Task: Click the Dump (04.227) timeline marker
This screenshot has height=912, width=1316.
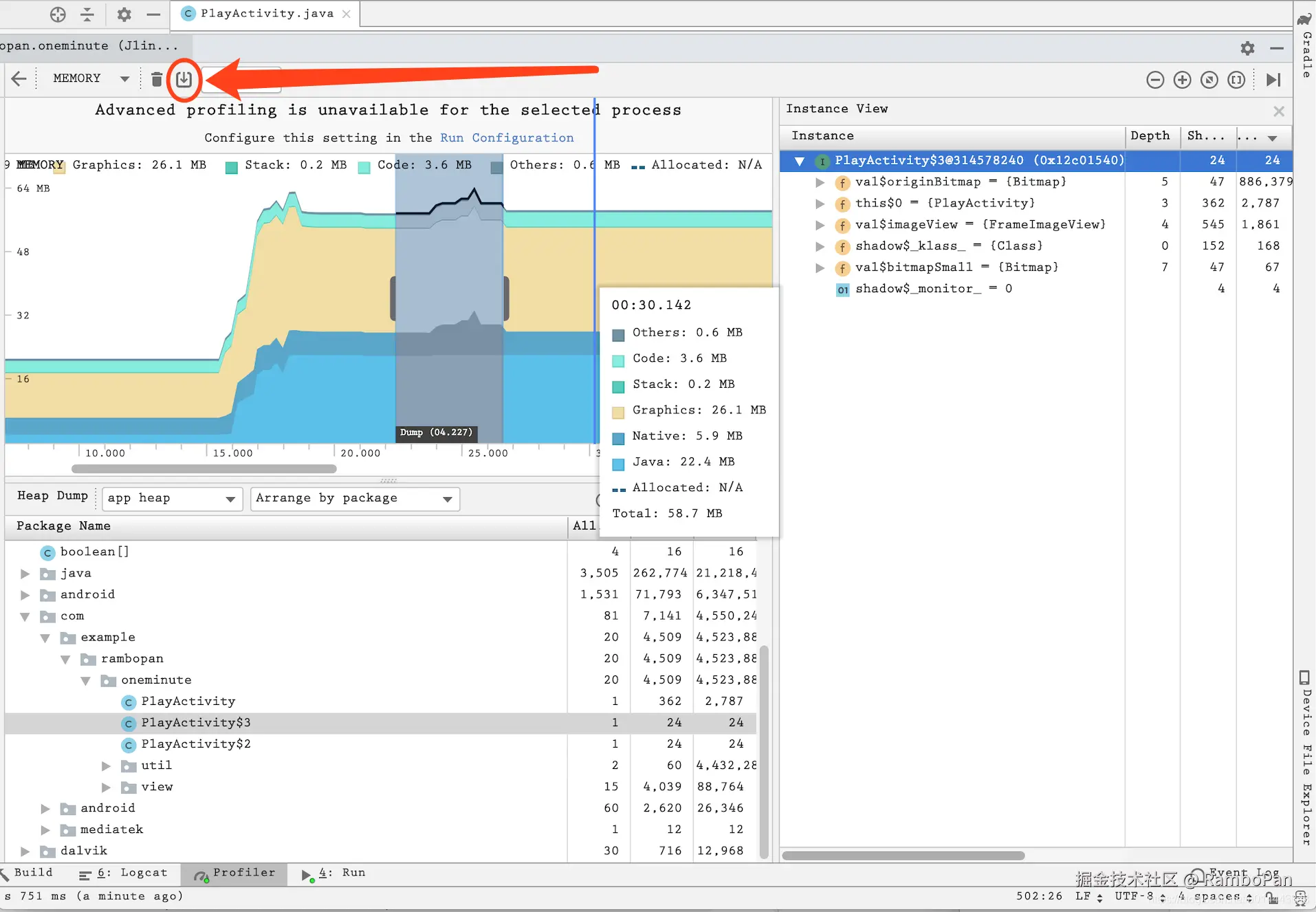Action: pos(437,433)
